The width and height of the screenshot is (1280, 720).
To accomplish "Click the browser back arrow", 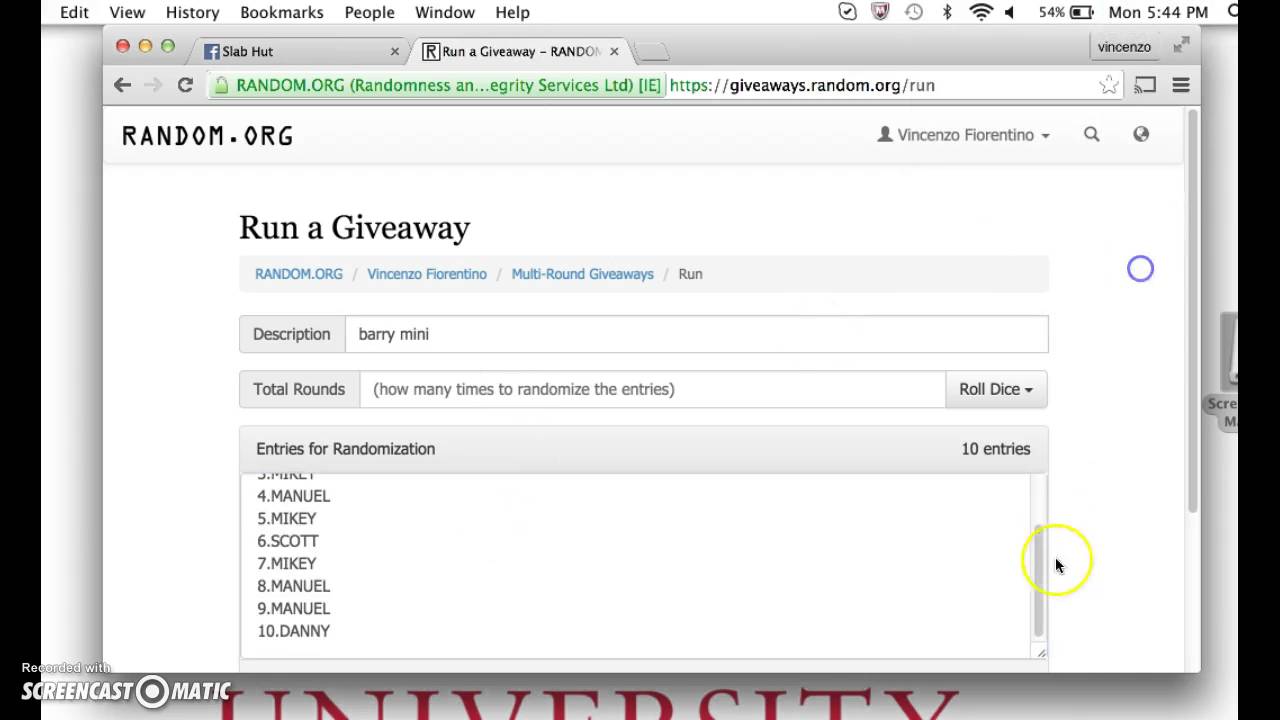I will [122, 85].
